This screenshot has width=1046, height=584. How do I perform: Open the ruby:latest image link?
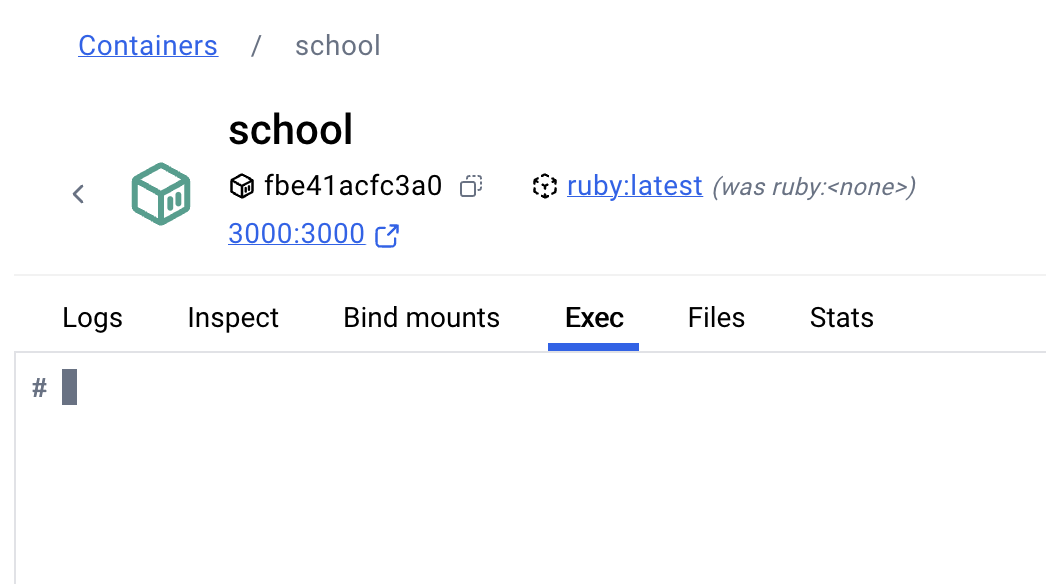point(634,186)
